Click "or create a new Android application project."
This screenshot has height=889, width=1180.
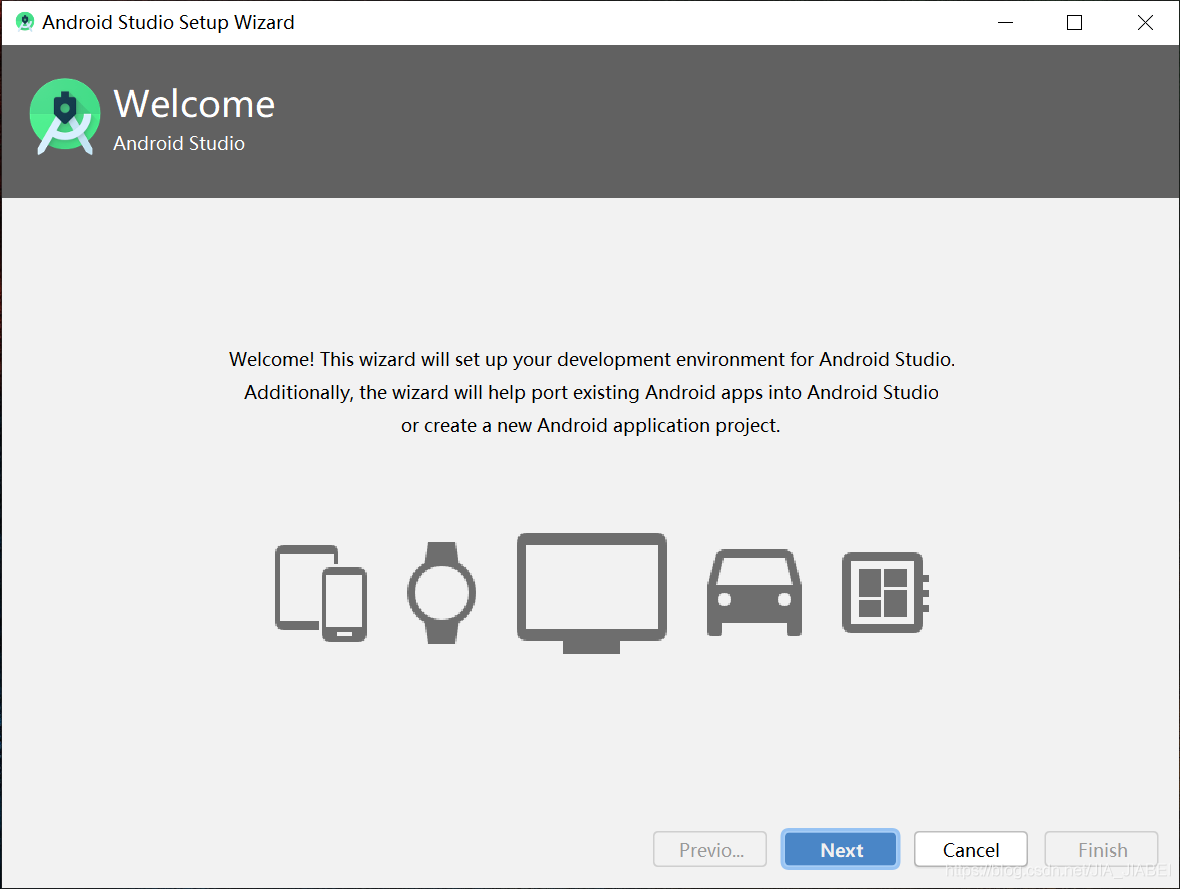point(591,425)
